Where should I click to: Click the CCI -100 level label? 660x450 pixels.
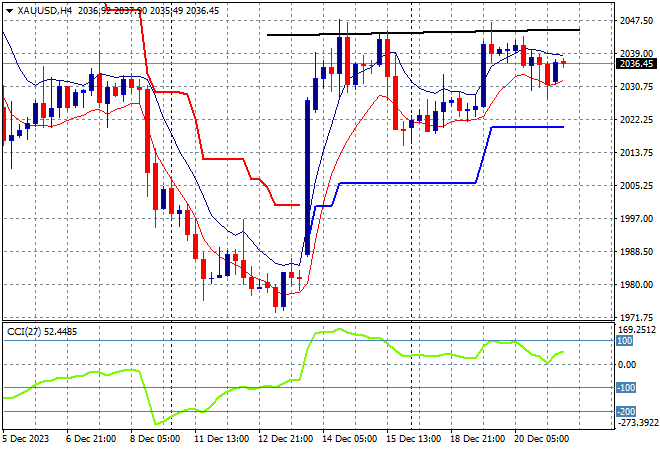coord(623,388)
